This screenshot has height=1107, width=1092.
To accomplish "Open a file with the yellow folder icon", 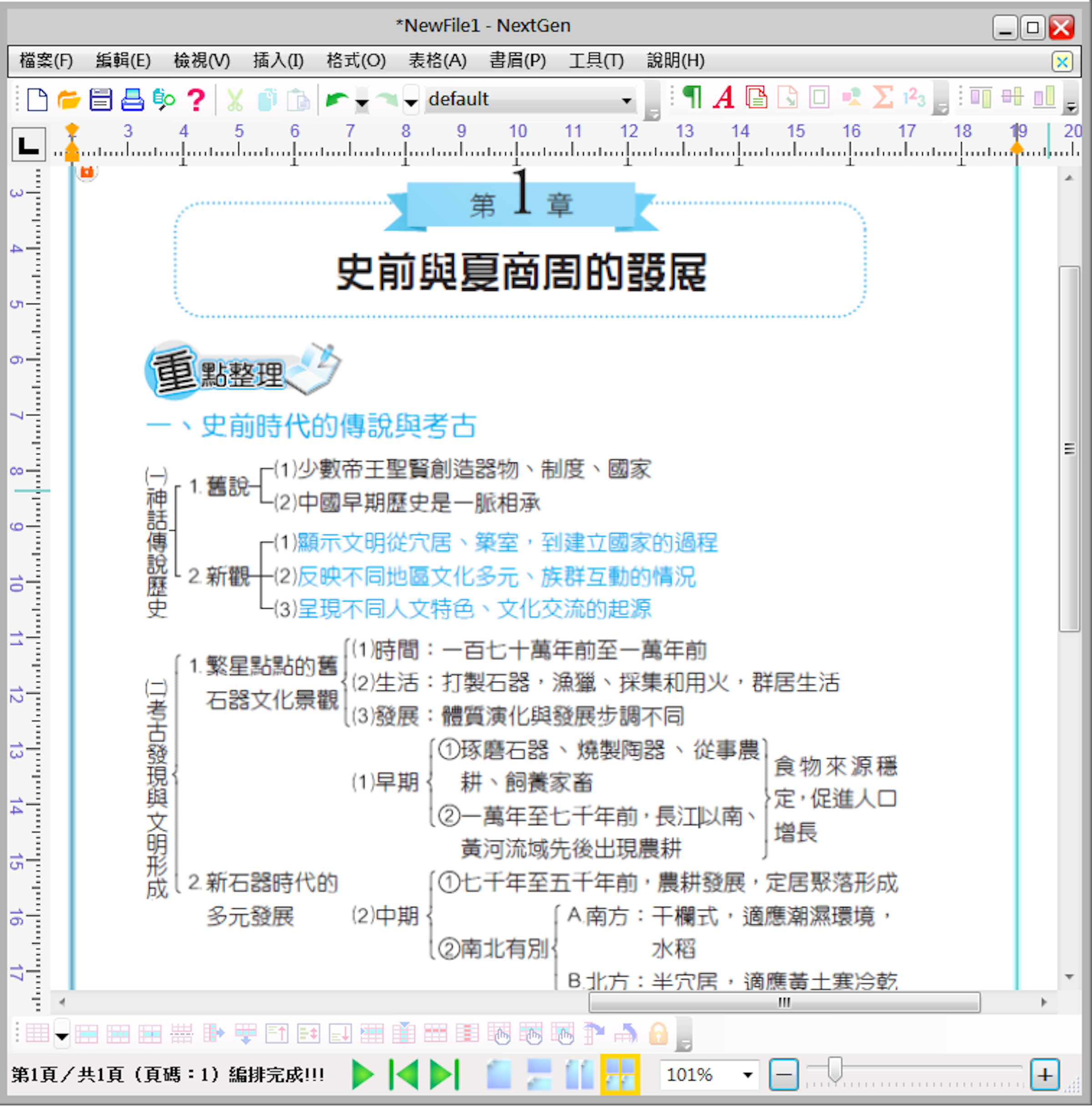I will point(69,99).
